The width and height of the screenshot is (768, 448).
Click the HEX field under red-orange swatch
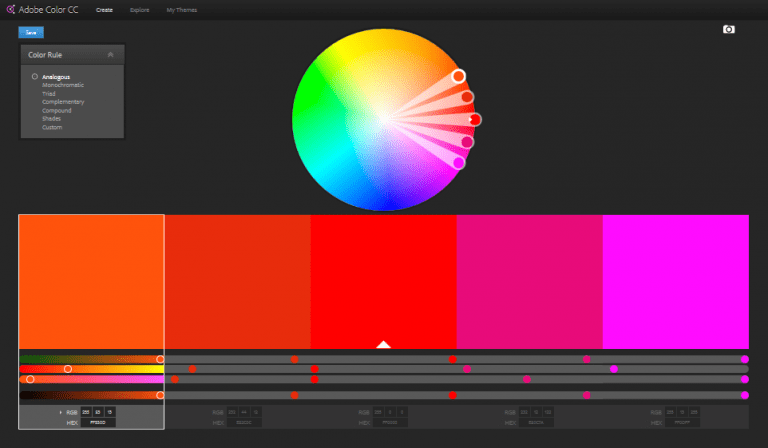click(244, 423)
